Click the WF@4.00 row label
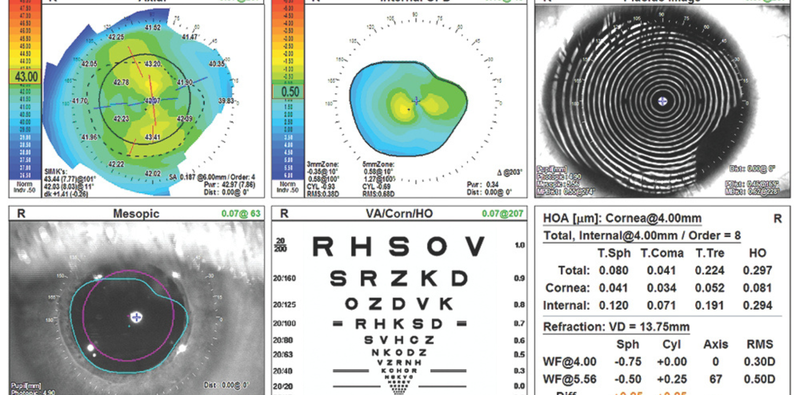This screenshot has width=800, height=395. (x=570, y=362)
